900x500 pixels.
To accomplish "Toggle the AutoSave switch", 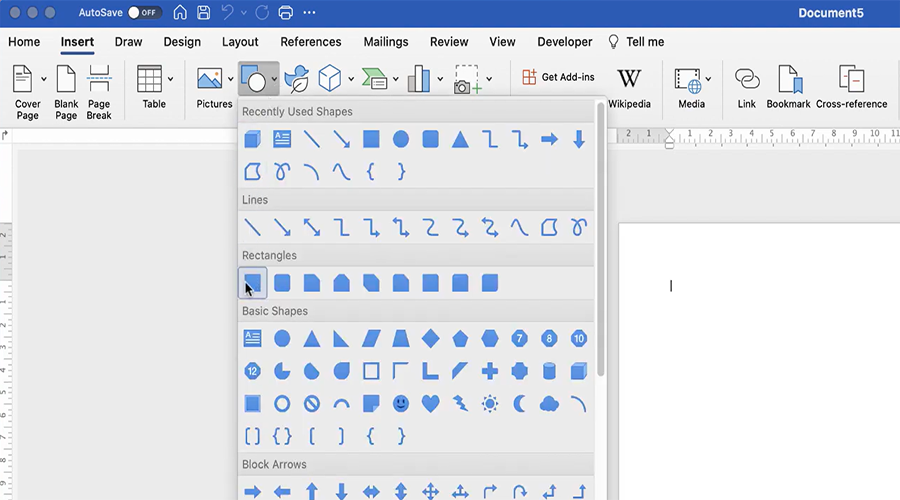I will (145, 13).
